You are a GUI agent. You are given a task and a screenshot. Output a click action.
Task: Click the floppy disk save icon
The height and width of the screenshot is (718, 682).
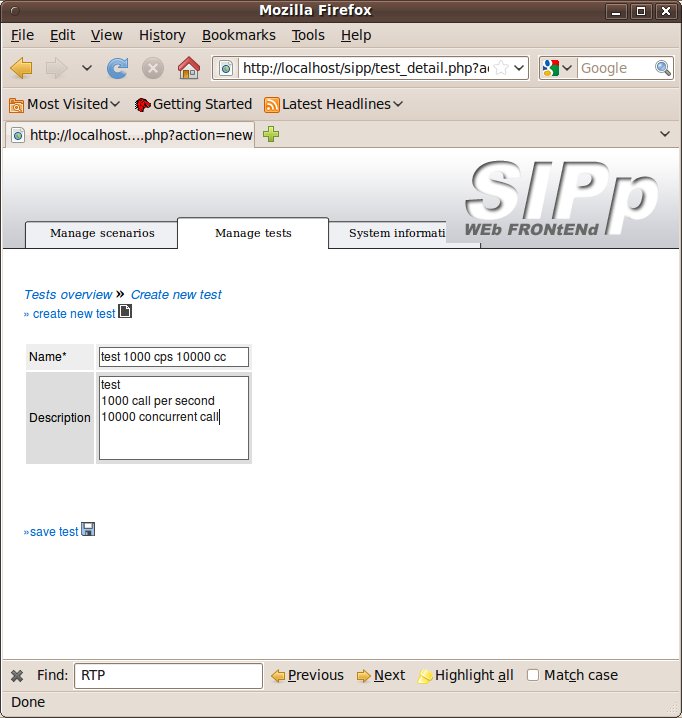pyautogui.click(x=88, y=529)
